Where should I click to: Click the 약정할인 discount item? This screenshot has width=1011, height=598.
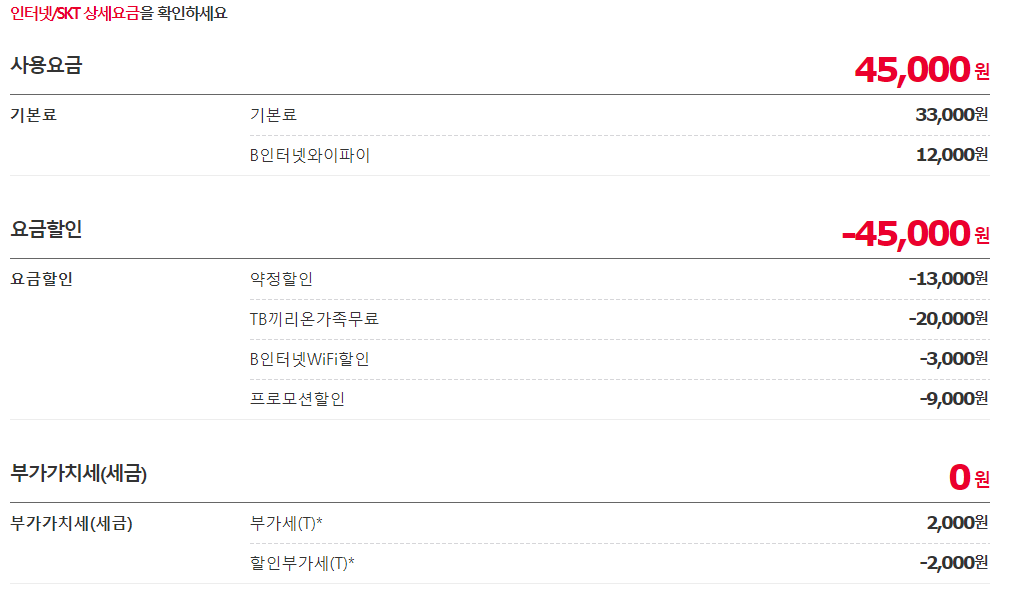(x=281, y=279)
